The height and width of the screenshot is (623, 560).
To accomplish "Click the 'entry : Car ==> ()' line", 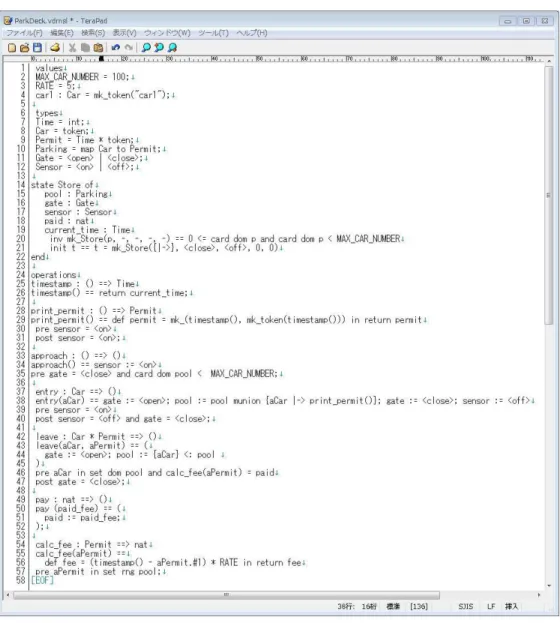I will 78,391.
